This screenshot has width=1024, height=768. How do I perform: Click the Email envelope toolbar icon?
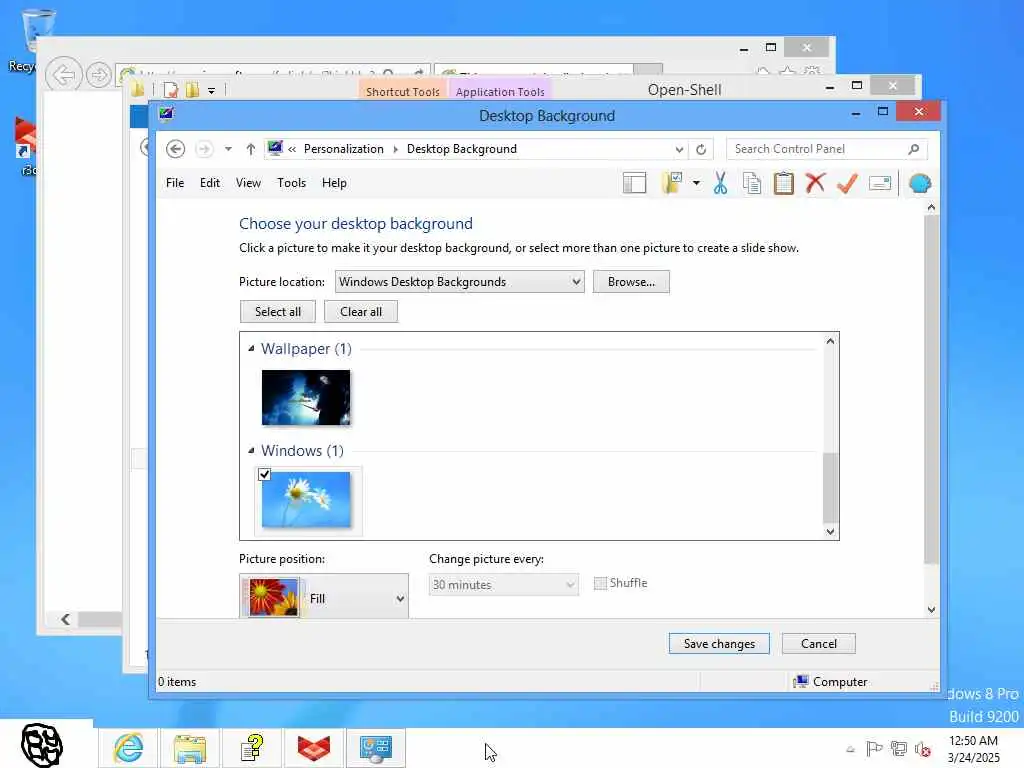tap(880, 184)
